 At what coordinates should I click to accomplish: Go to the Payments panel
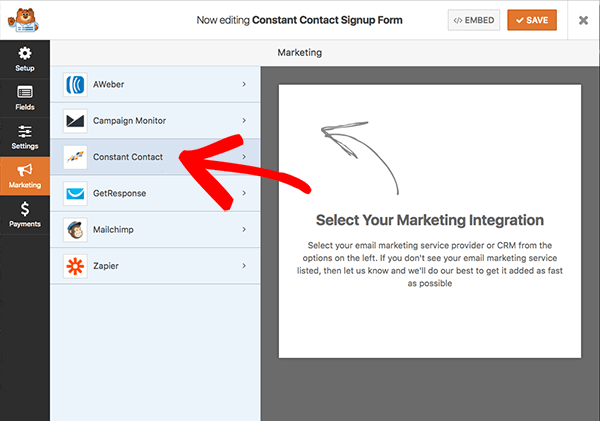point(25,214)
